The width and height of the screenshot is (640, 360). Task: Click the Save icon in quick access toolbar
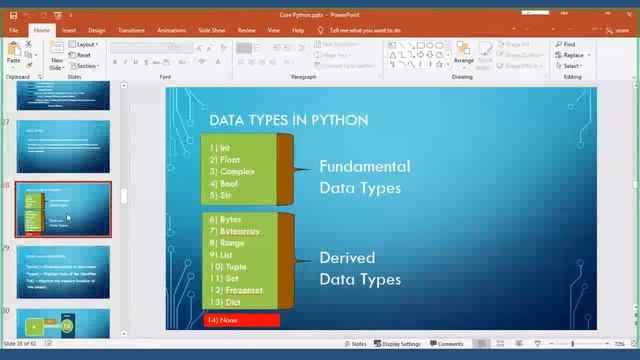(x=13, y=15)
